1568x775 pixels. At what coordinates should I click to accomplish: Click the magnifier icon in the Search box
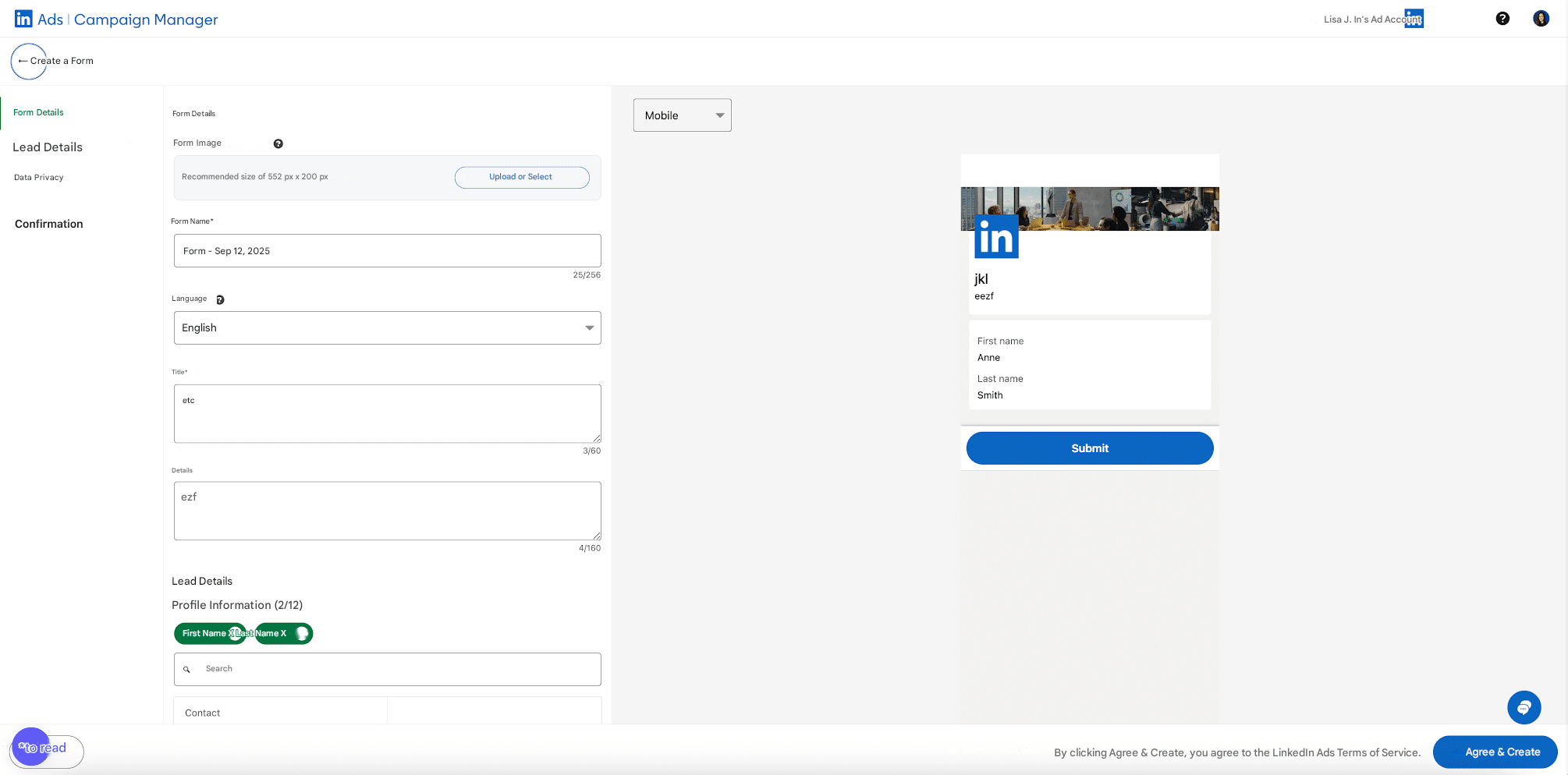point(186,669)
